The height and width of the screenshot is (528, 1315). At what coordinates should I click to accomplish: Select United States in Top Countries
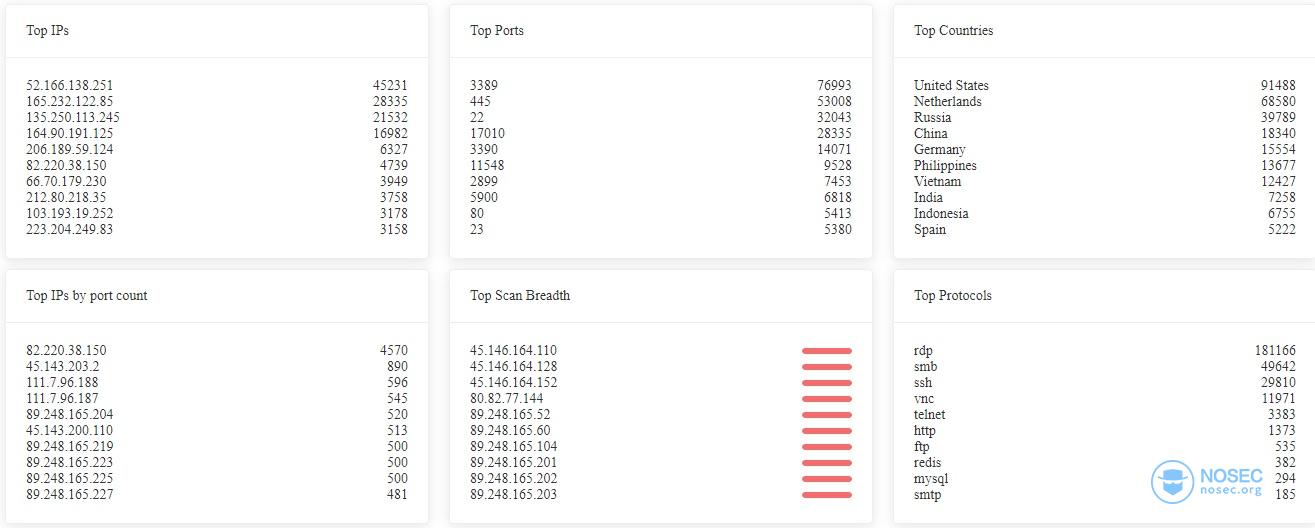pyautogui.click(x=951, y=86)
